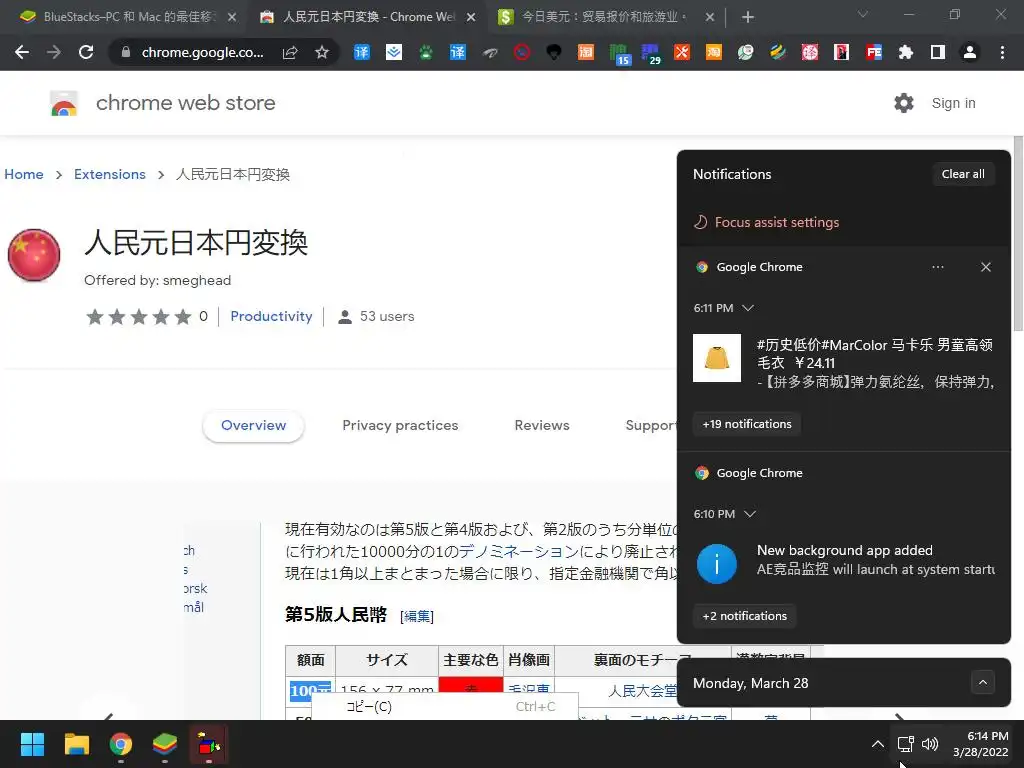Open the Windows Start menu
This screenshot has width=1024, height=768.
(32, 744)
